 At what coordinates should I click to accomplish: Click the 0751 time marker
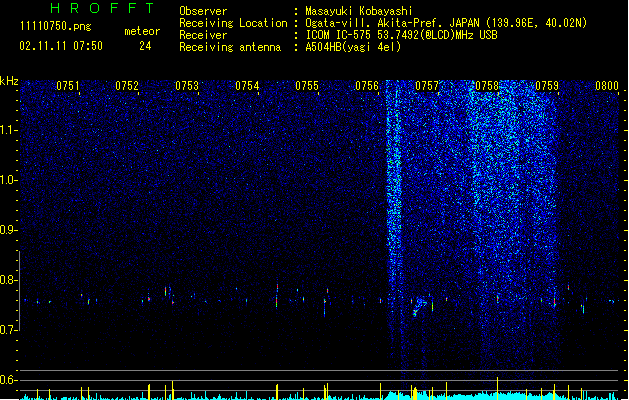(68, 86)
